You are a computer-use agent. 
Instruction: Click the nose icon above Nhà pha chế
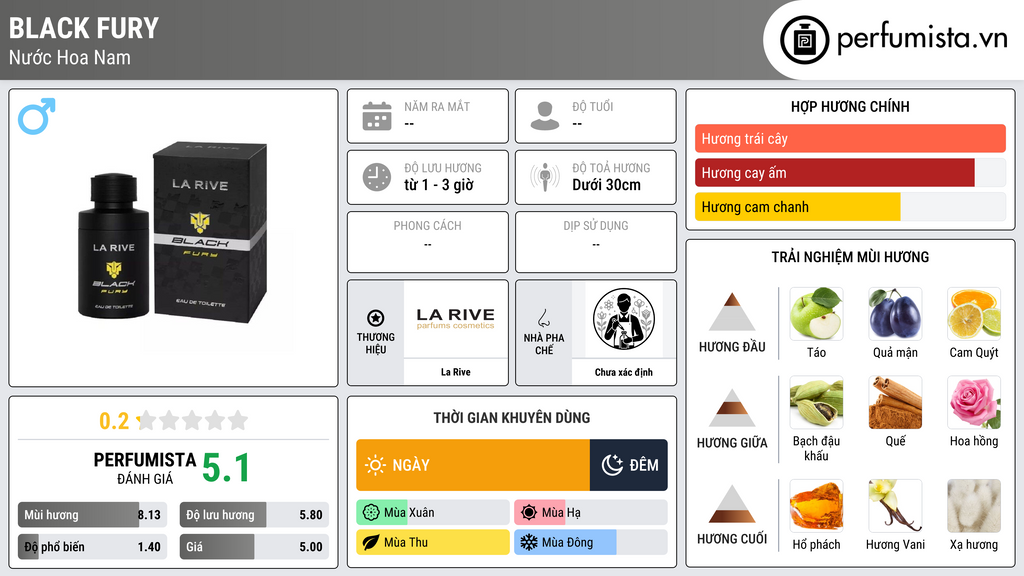(543, 318)
